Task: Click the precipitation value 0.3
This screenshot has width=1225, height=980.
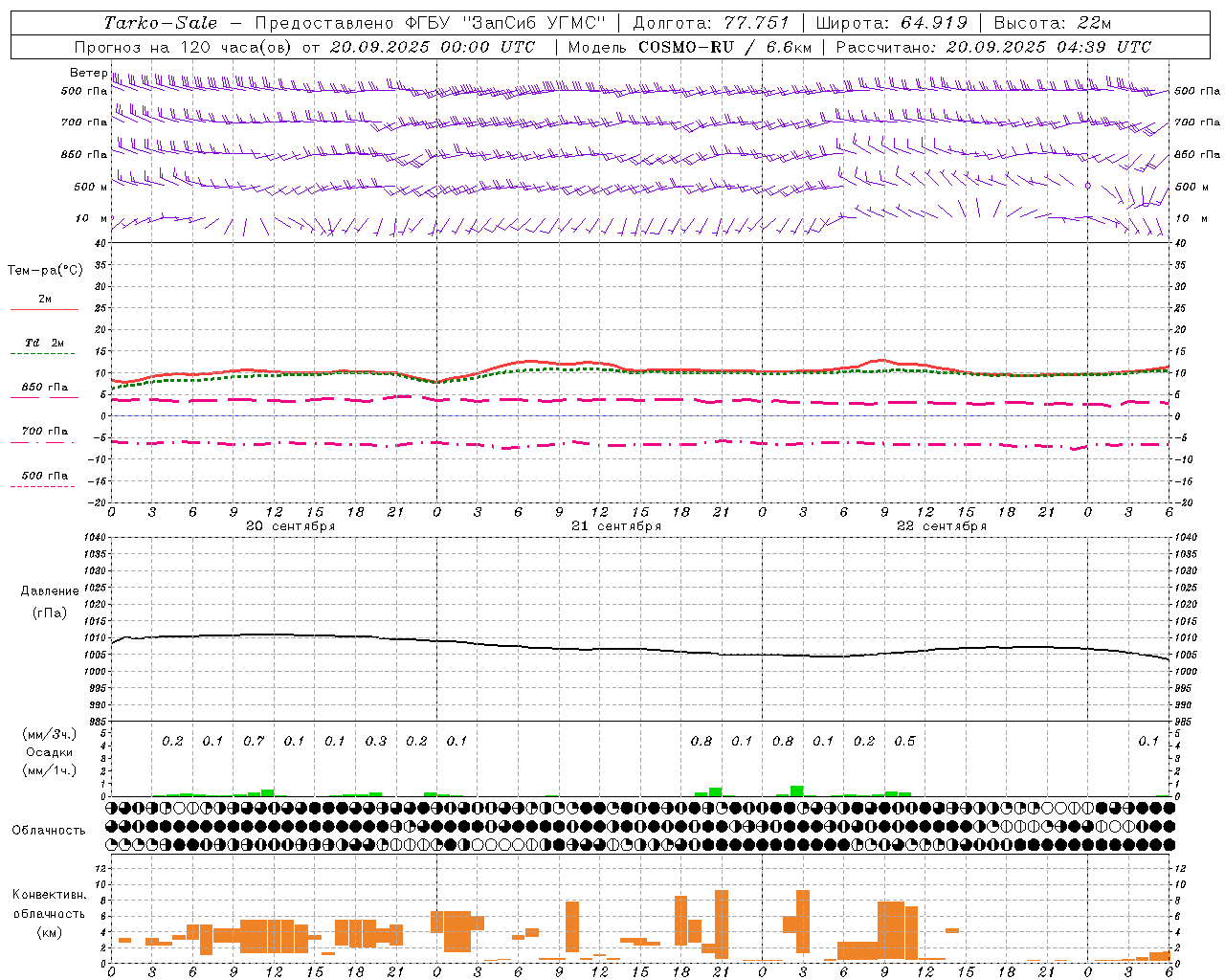Action: [x=376, y=742]
